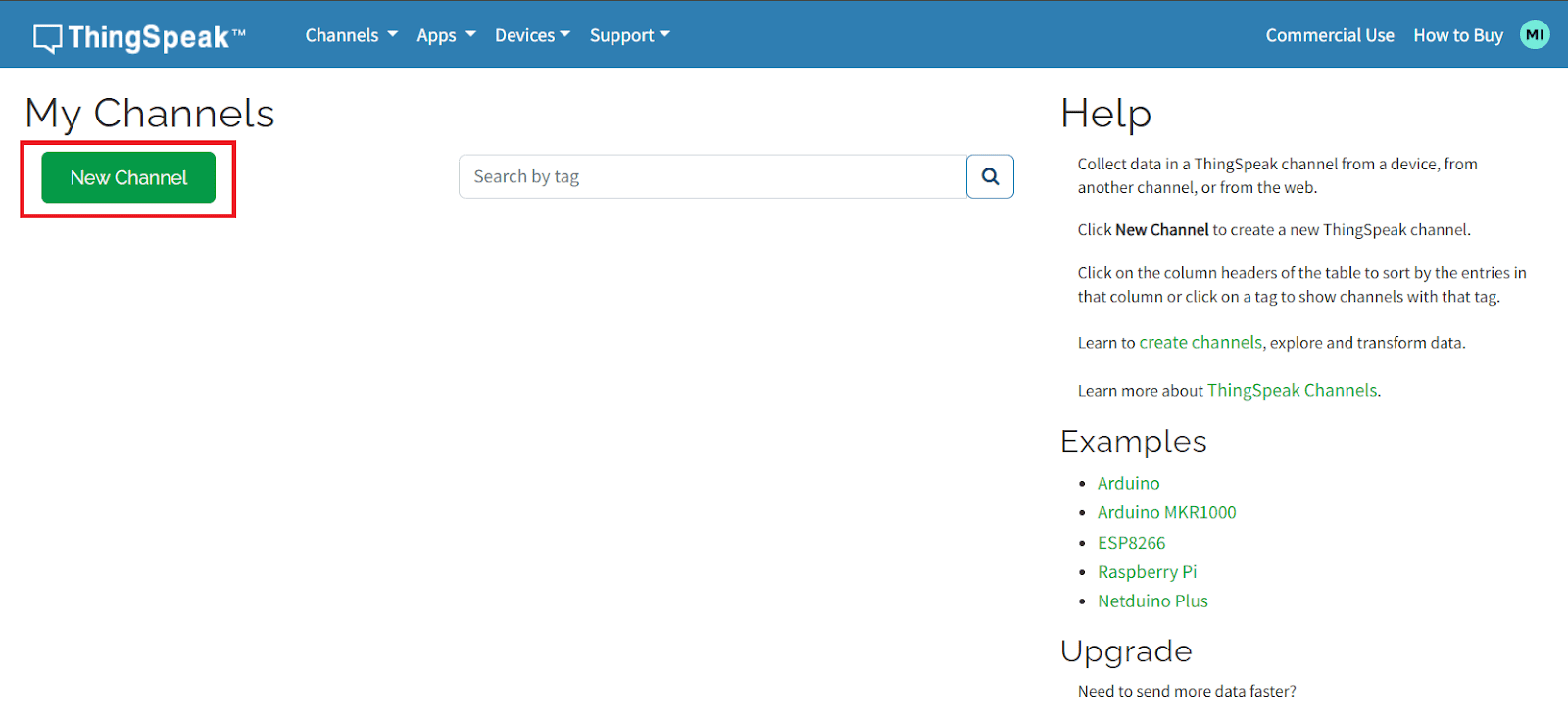Select the Arduino MKR1000 example
Image resolution: width=1568 pixels, height=721 pixels.
point(1166,512)
